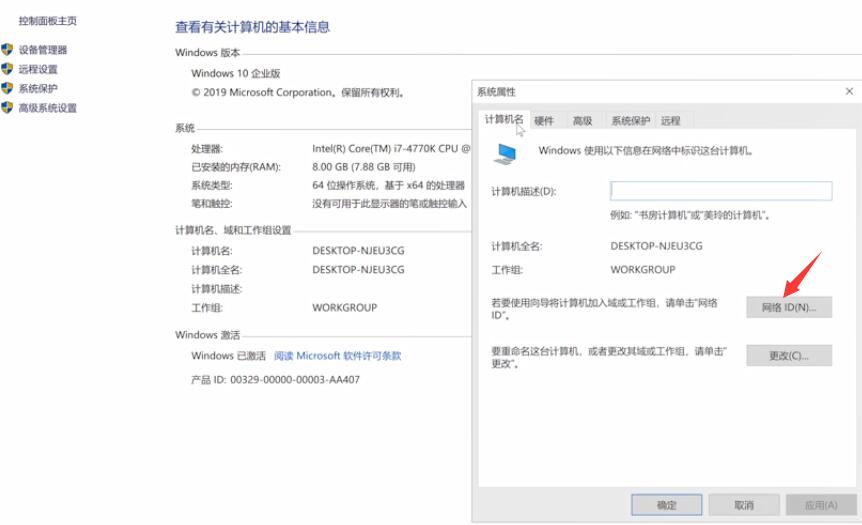Confirm with the 确定 button
862x525 pixels.
click(x=666, y=505)
